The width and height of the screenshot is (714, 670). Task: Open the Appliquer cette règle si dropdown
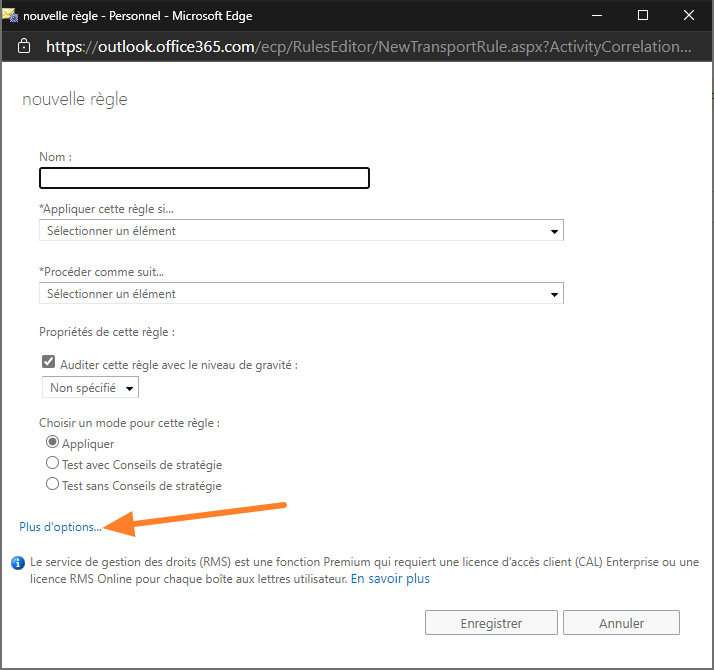coord(301,231)
